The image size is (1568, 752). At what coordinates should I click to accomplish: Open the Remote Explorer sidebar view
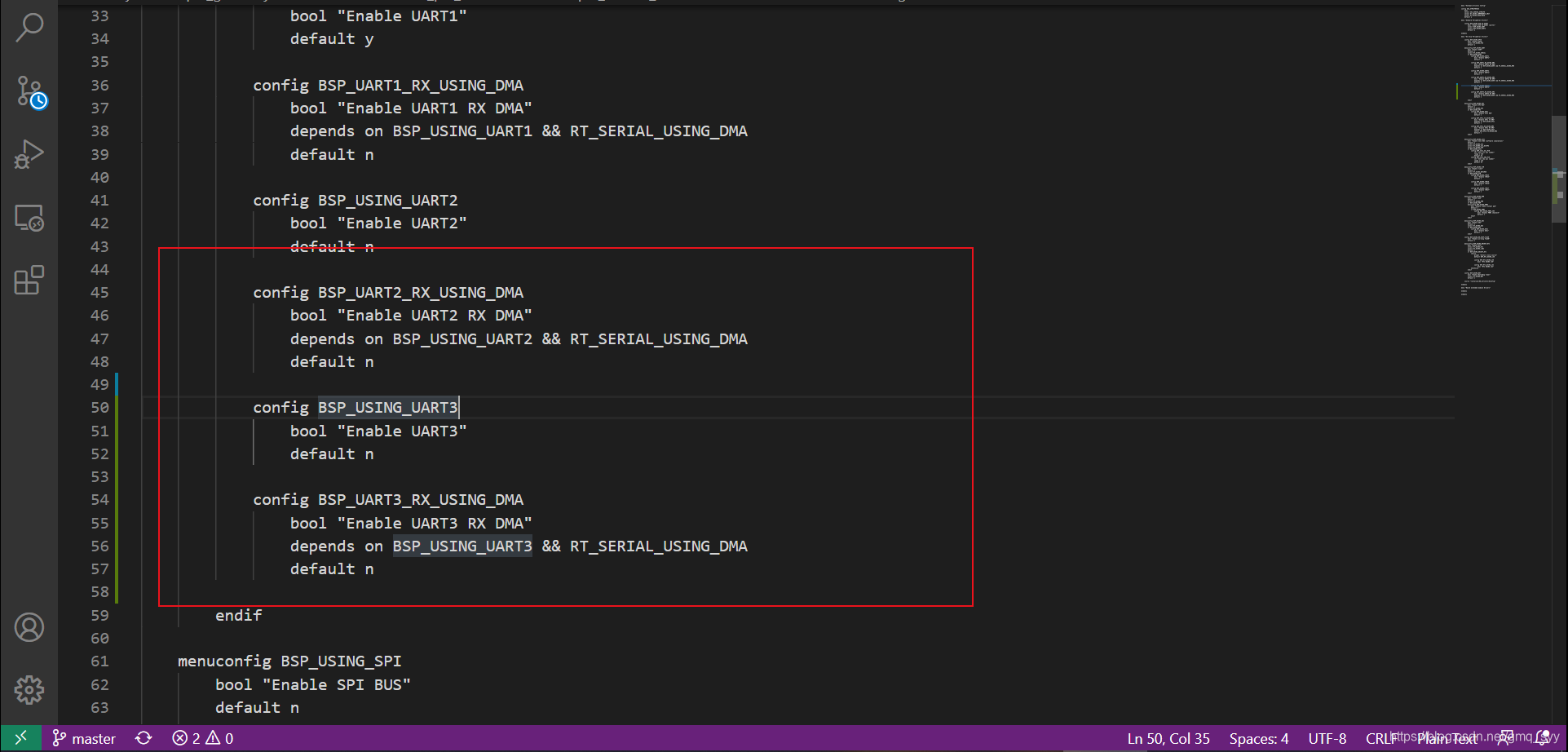point(30,218)
